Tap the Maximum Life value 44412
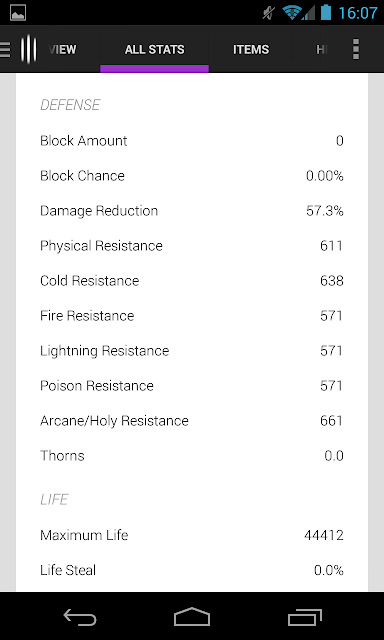 click(324, 535)
